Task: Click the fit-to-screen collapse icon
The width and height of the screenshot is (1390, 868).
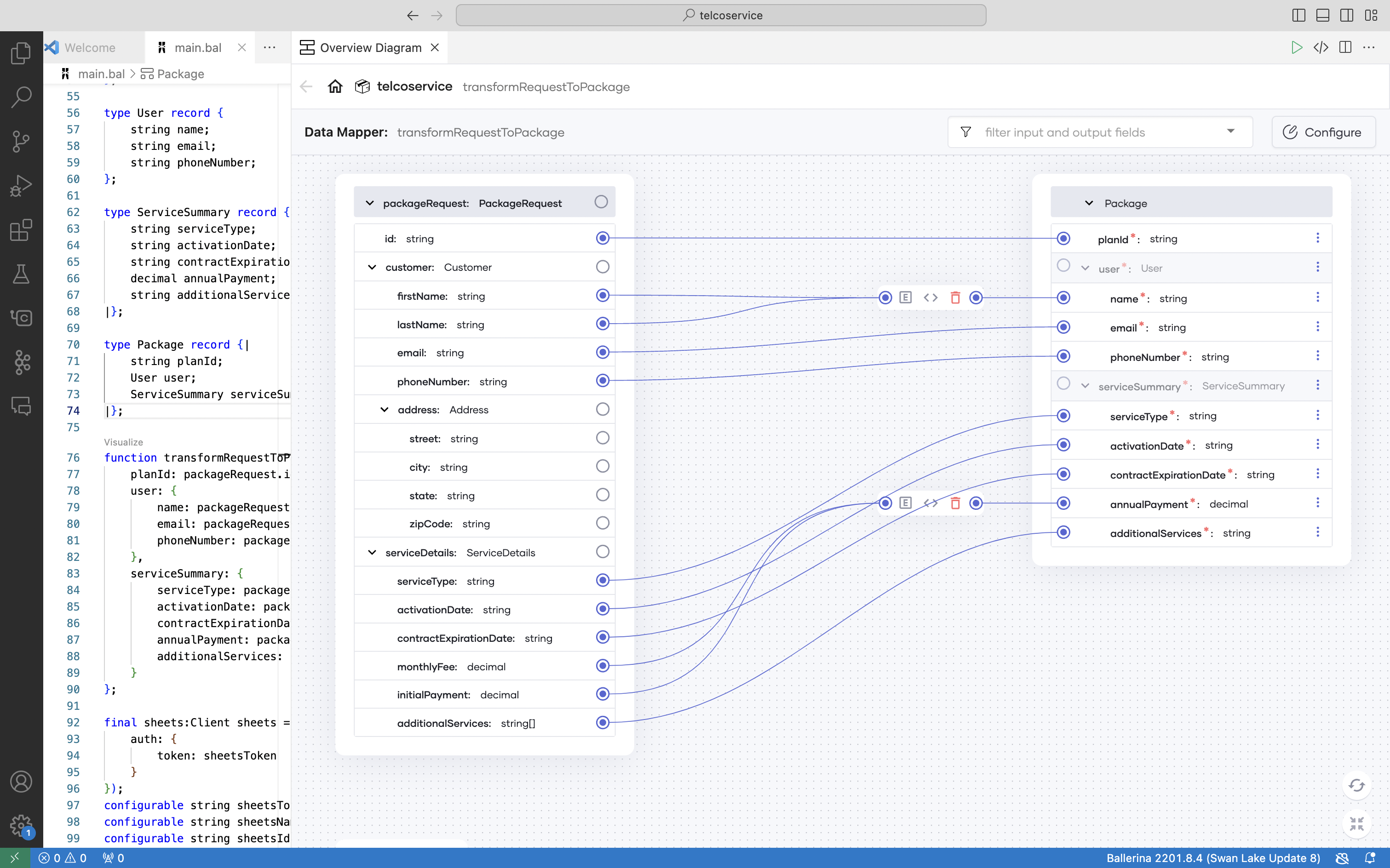Action: click(1357, 824)
